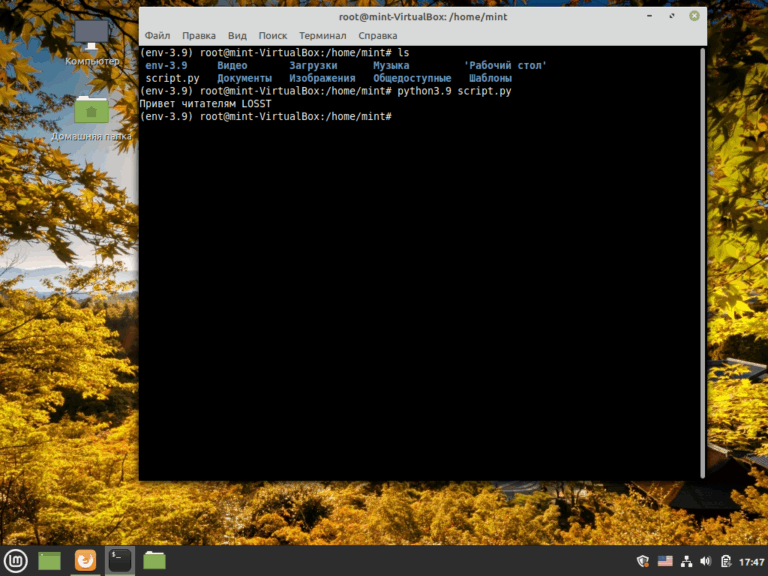Click the US flag keyboard layout icon
This screenshot has width=768, height=576.
coord(665,561)
